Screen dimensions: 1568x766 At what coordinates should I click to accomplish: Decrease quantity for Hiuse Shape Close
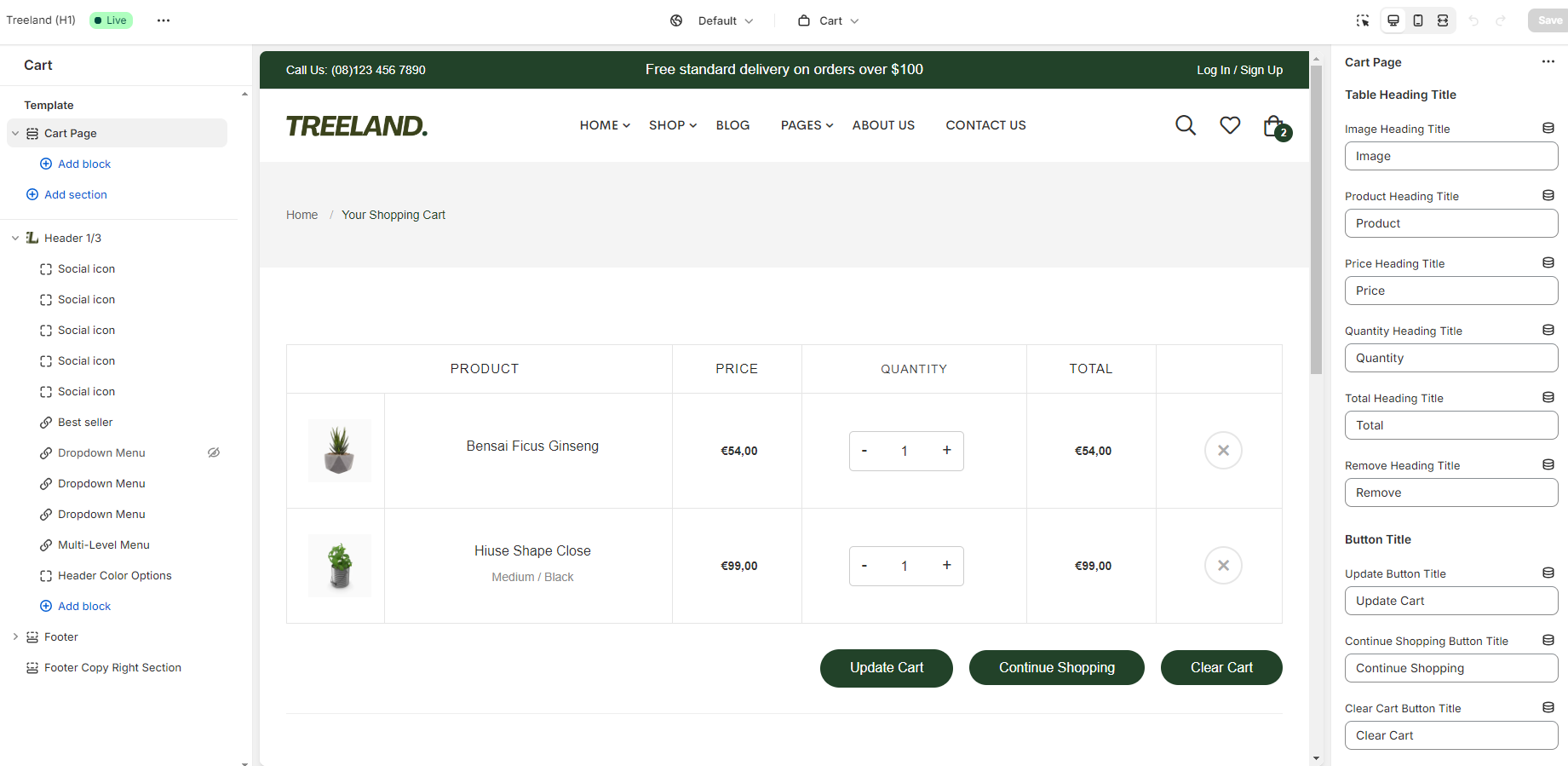pos(864,566)
